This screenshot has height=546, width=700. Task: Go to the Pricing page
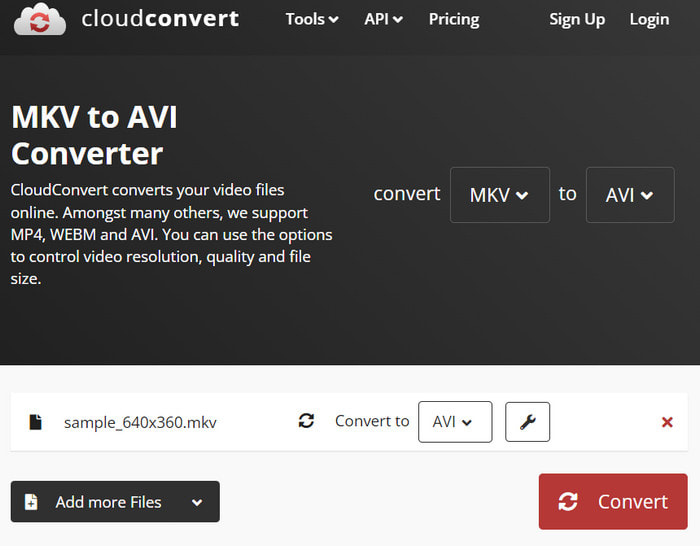point(454,19)
